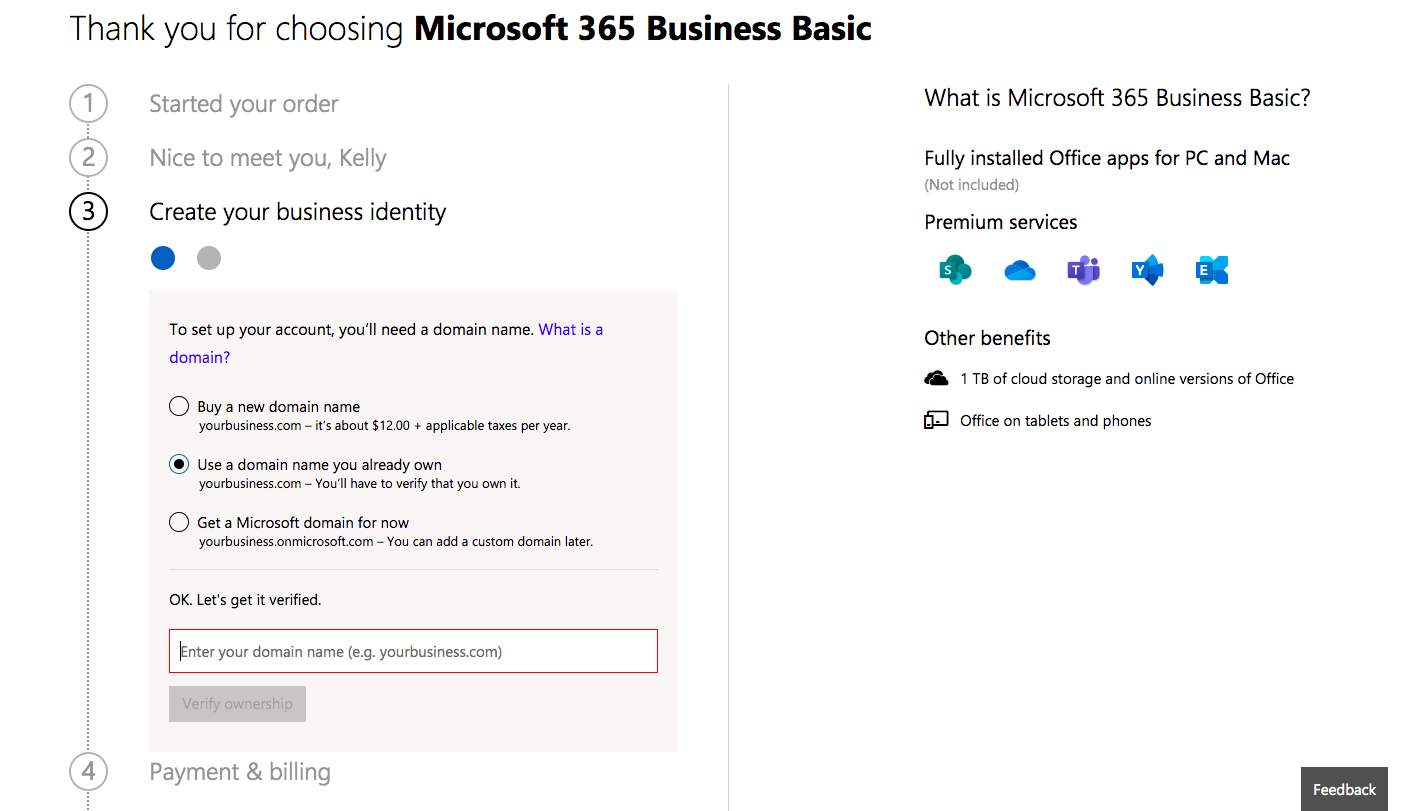The height and width of the screenshot is (811, 1406).
Task: Click the blue first-page progress dot
Action: pyautogui.click(x=163, y=258)
